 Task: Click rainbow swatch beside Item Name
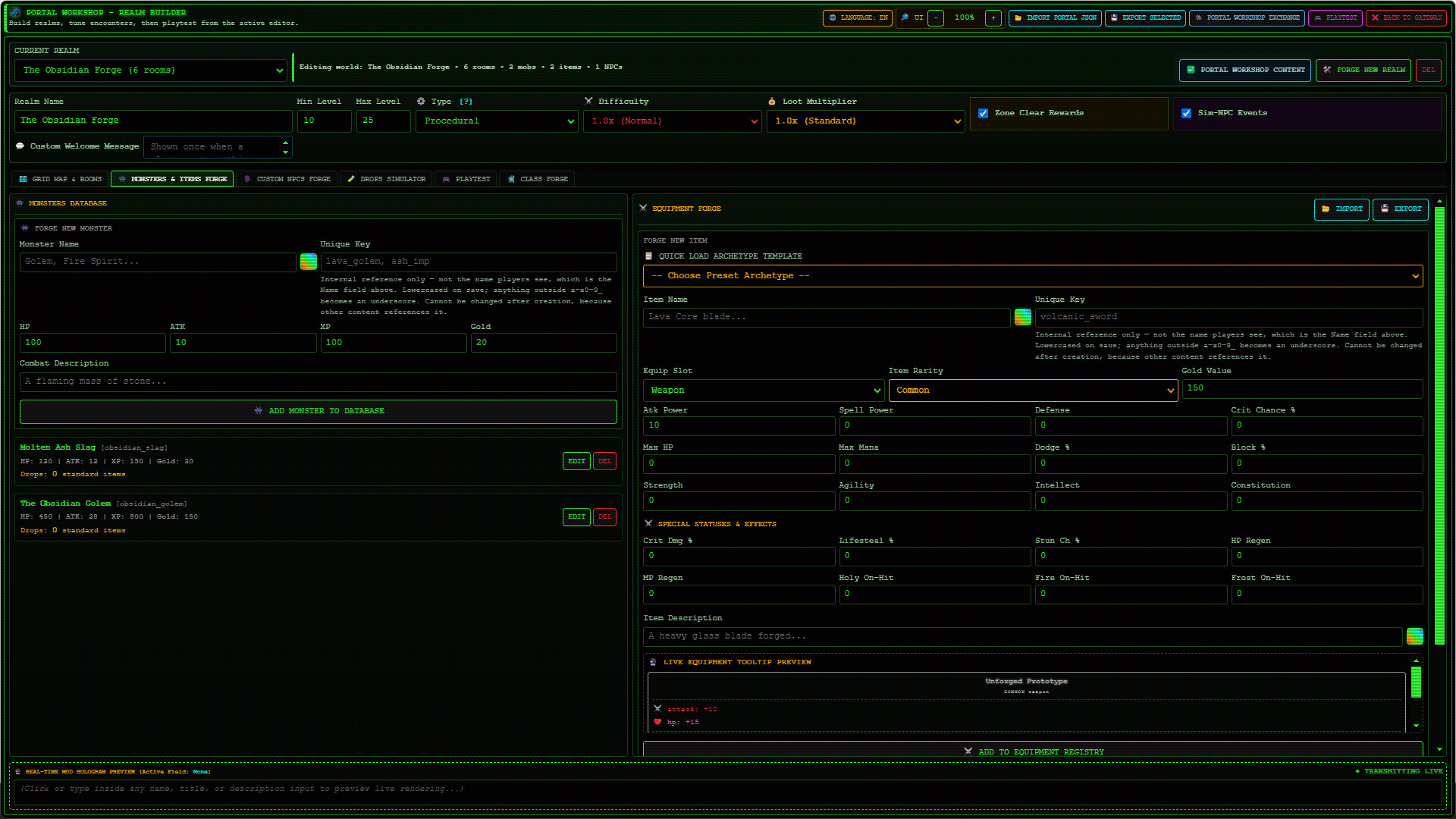point(1023,317)
